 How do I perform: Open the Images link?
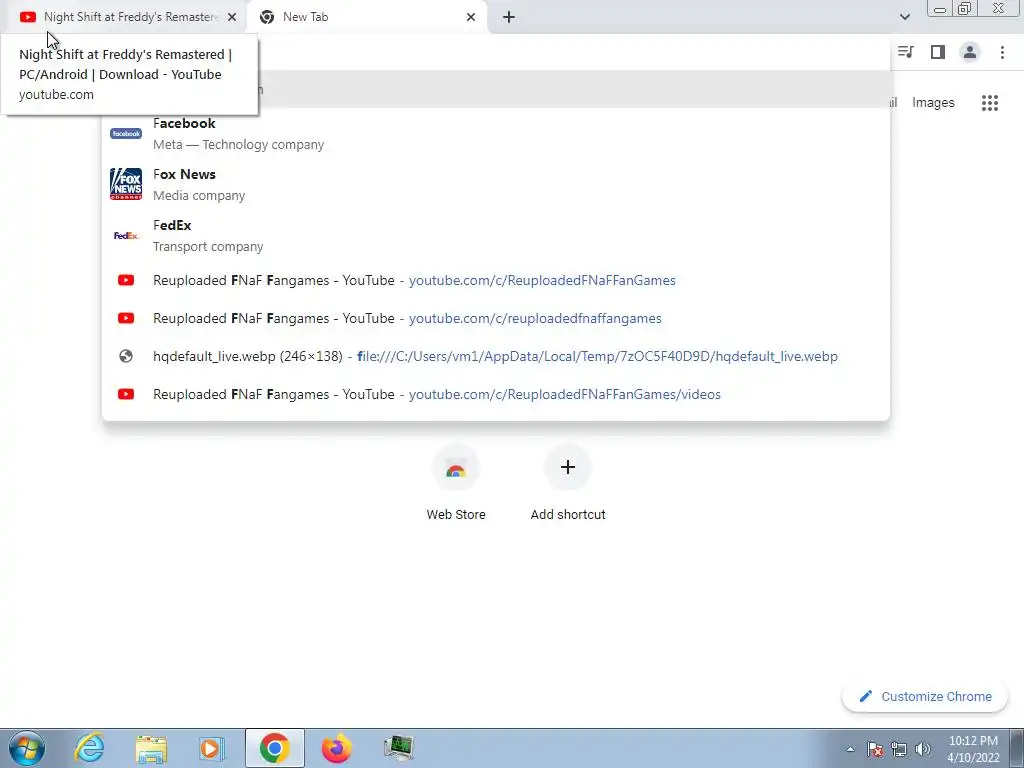[933, 103]
